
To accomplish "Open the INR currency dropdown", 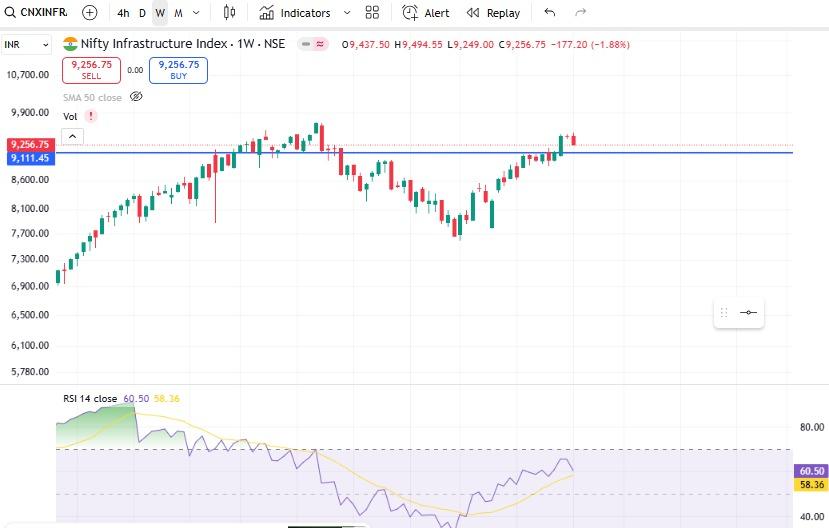I will point(26,45).
